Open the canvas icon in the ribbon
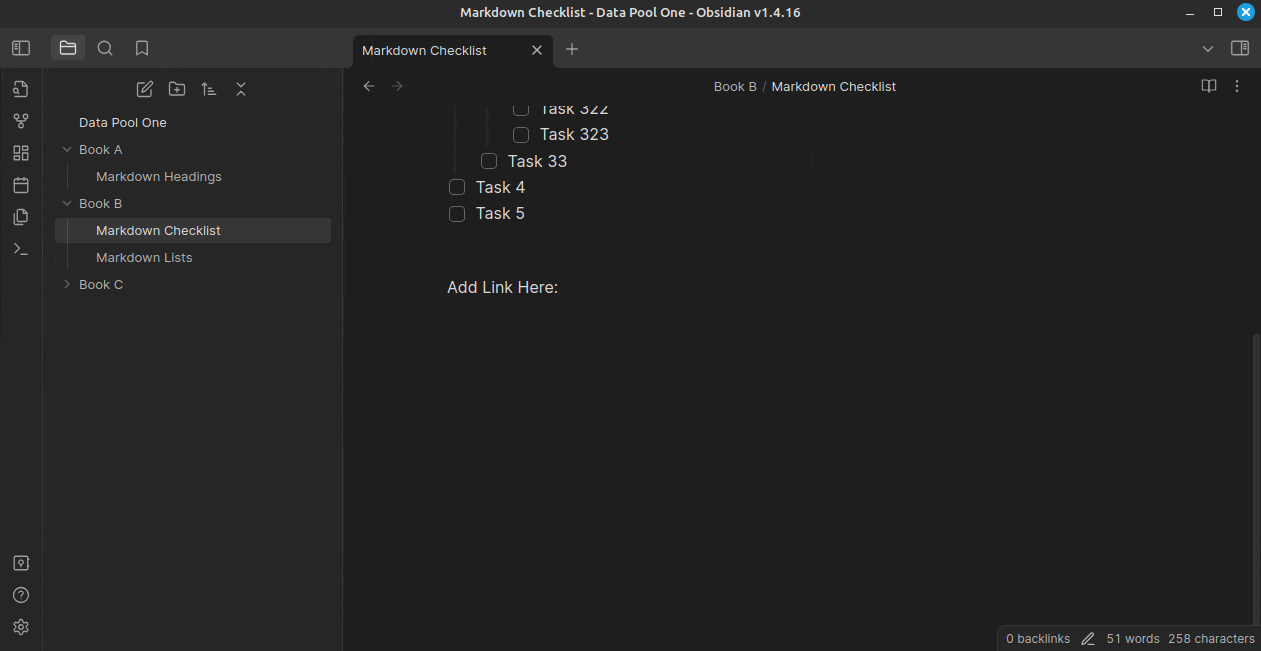 pyautogui.click(x=21, y=153)
